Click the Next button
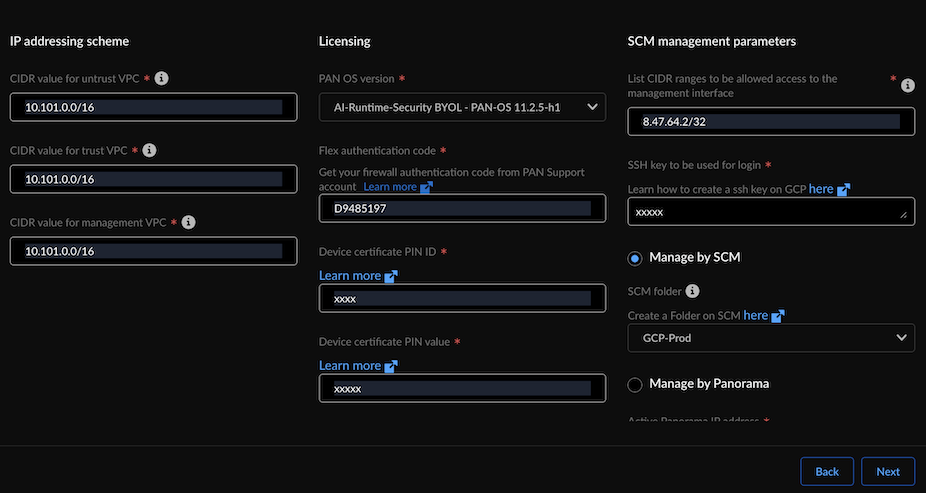This screenshot has height=493, width=926. coord(888,471)
